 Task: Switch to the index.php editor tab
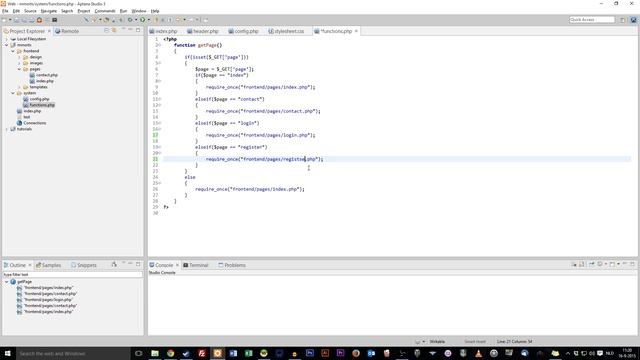[x=163, y=31]
